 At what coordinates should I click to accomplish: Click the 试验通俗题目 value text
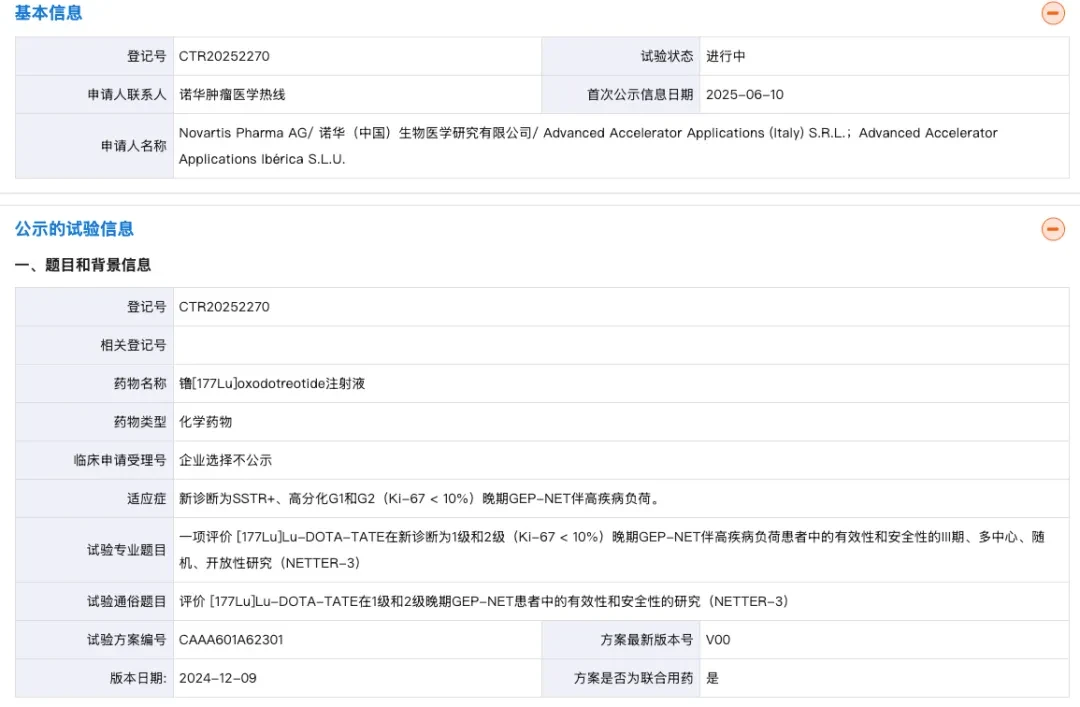point(484,602)
